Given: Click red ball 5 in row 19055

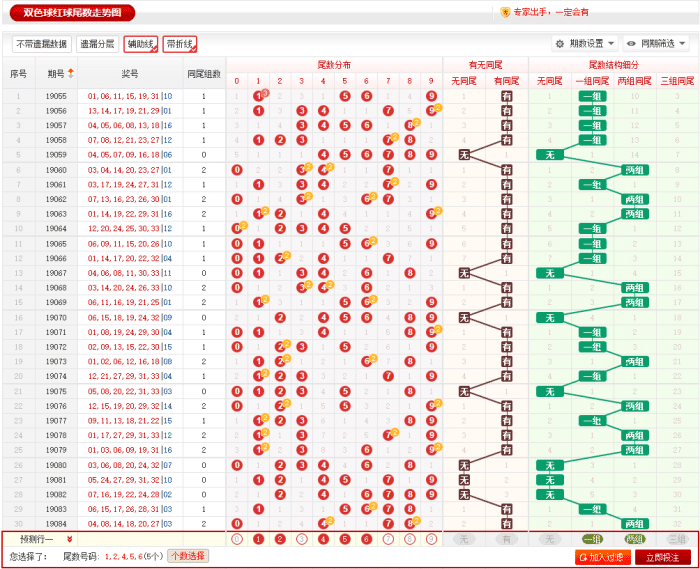Looking at the screenshot, I should point(345,96).
